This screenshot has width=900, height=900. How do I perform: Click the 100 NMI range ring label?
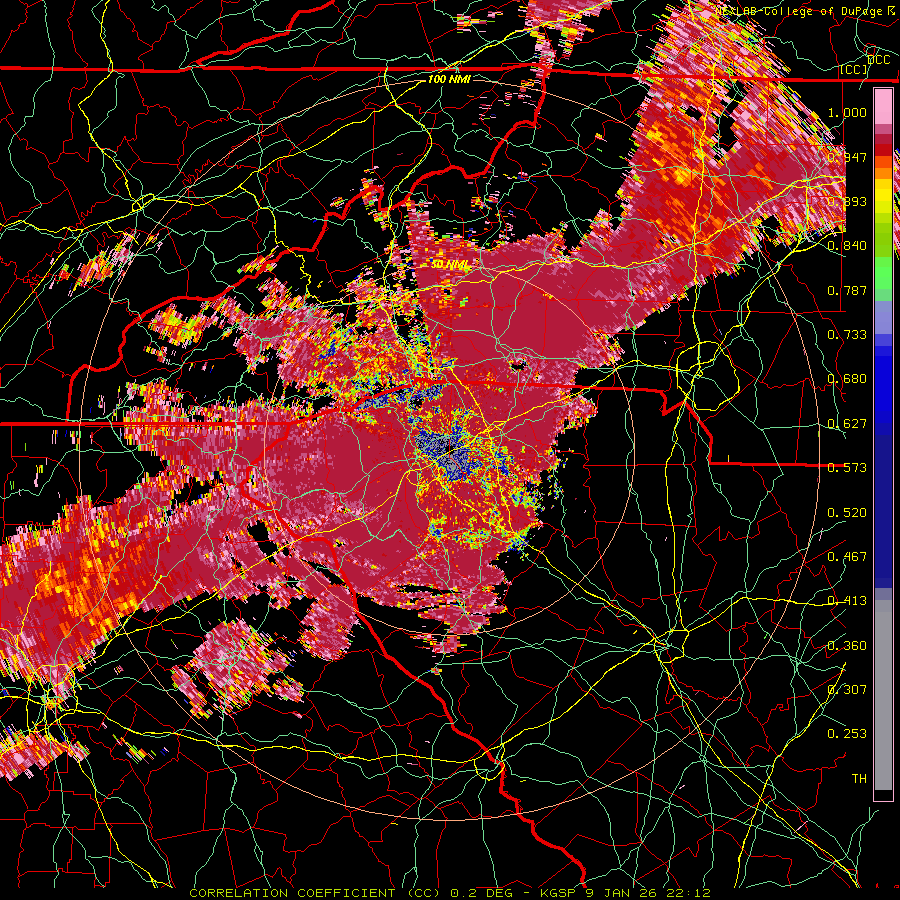click(449, 79)
